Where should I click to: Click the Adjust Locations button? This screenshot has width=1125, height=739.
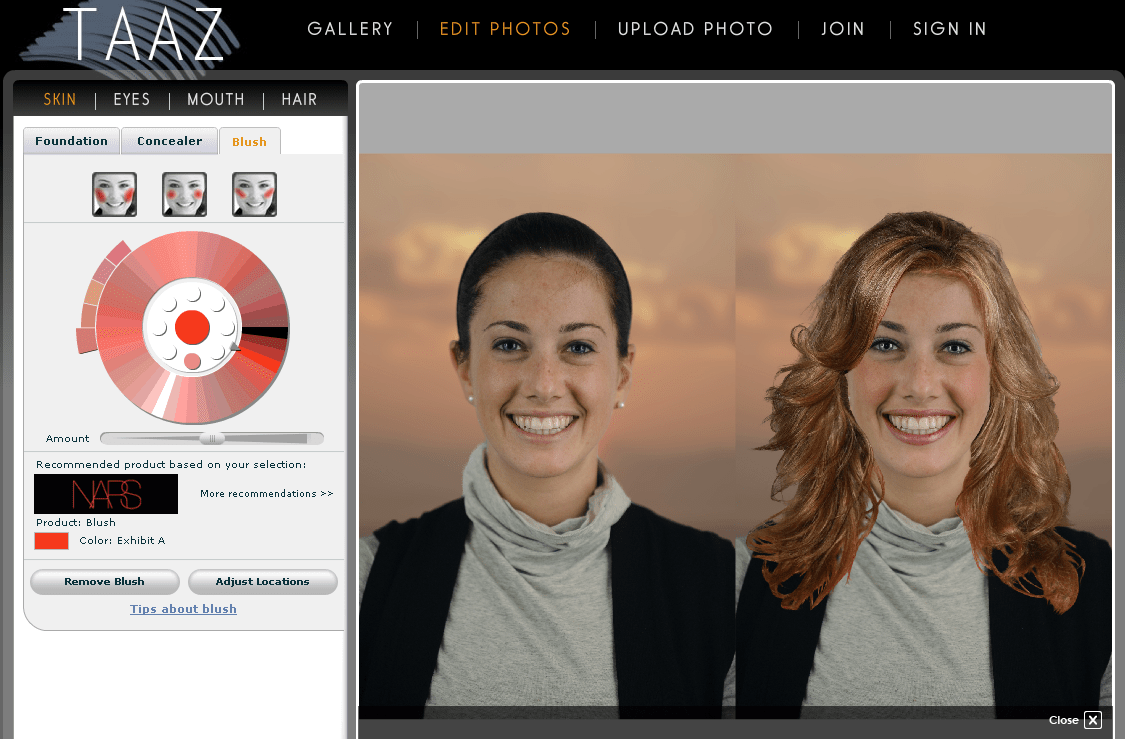pos(262,582)
